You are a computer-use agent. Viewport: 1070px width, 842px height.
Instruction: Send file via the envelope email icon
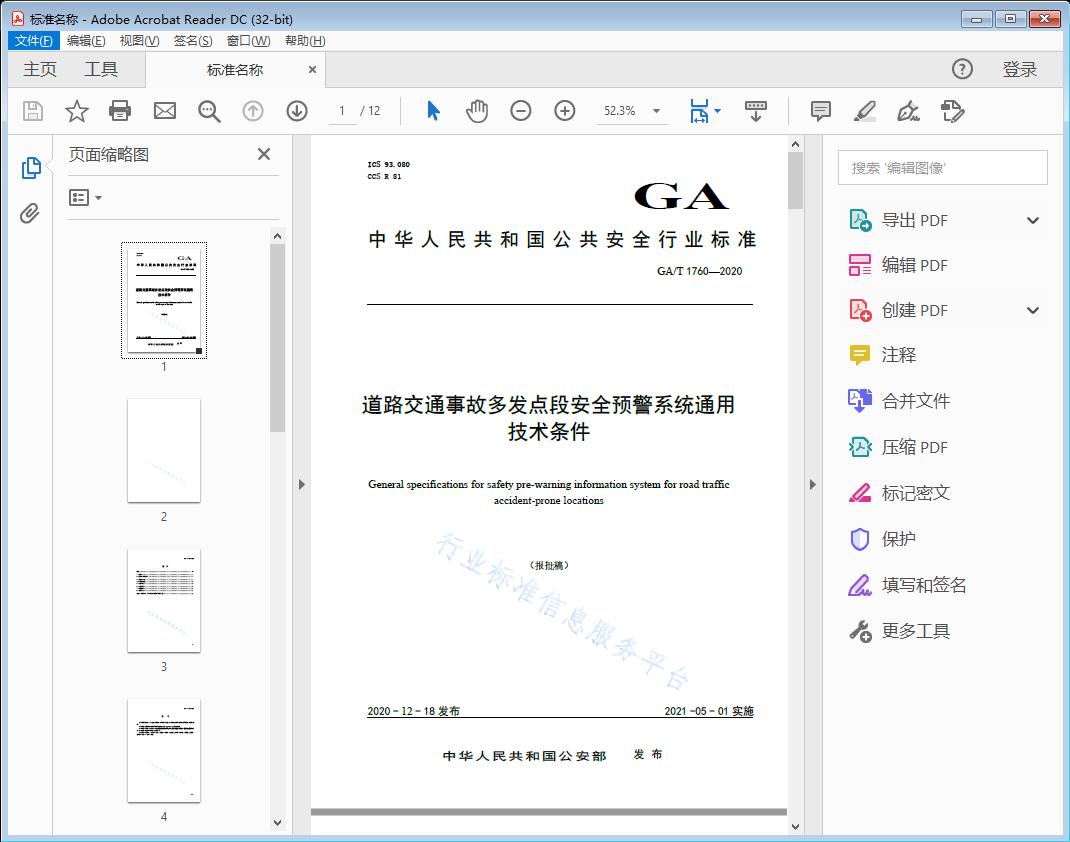point(165,111)
